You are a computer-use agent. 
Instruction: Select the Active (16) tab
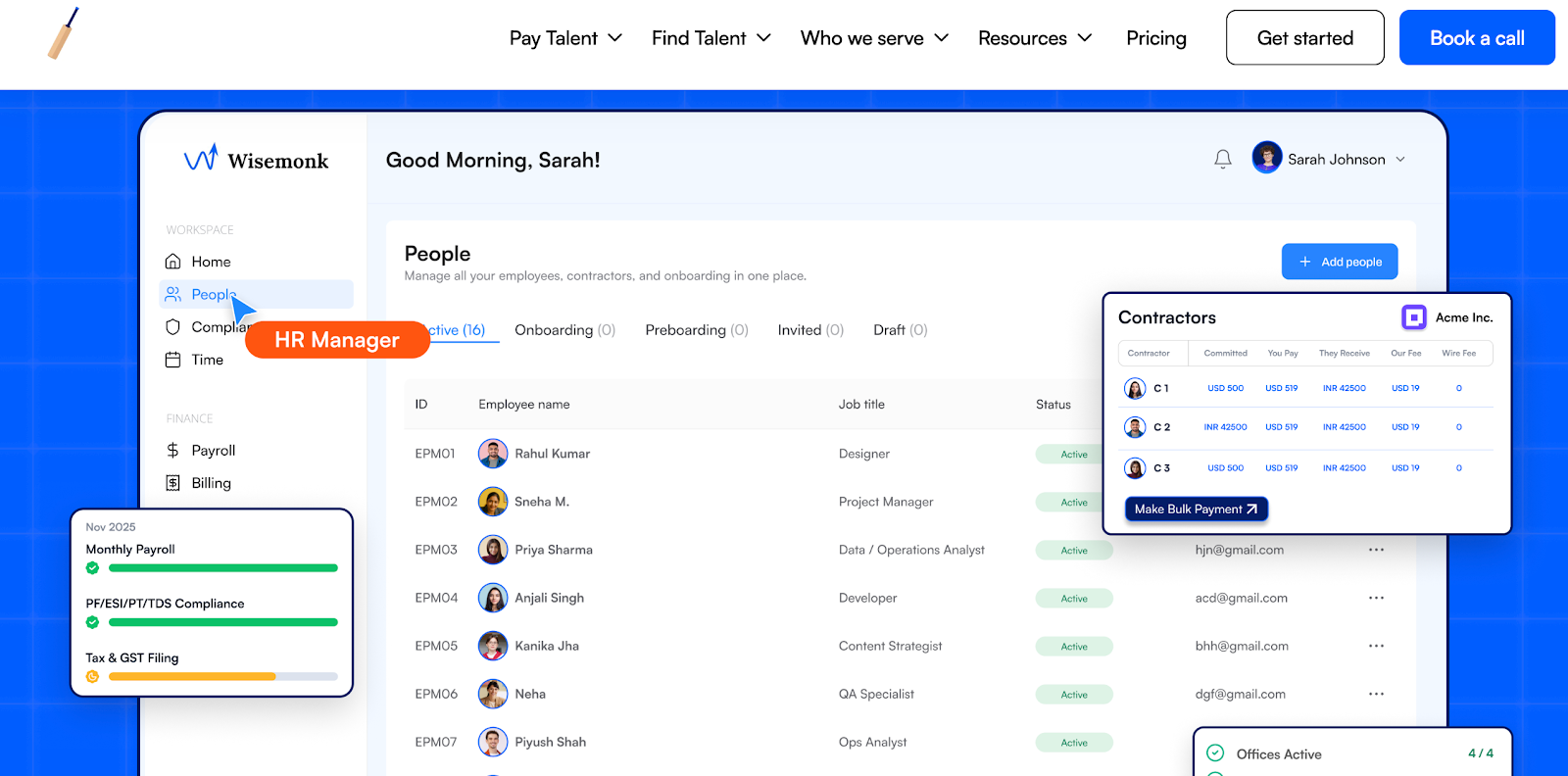[x=457, y=330]
